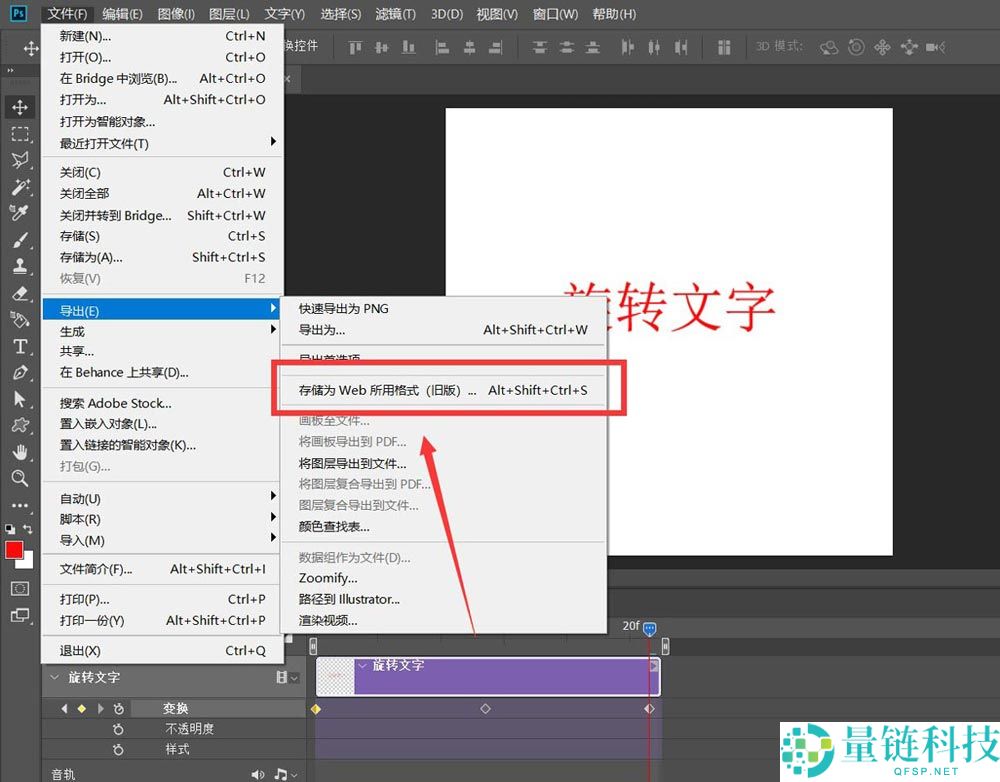Select the Magic Wand tool
The width and height of the screenshot is (1000, 782).
pyautogui.click(x=19, y=187)
